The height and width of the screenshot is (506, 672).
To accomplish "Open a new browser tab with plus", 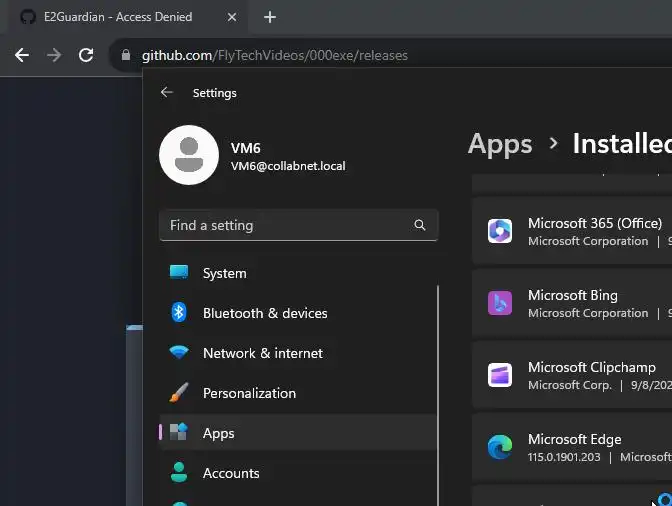I will (x=270, y=17).
